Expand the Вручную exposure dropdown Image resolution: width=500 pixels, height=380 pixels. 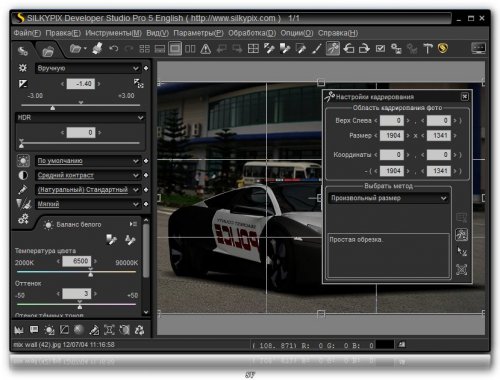(87, 68)
